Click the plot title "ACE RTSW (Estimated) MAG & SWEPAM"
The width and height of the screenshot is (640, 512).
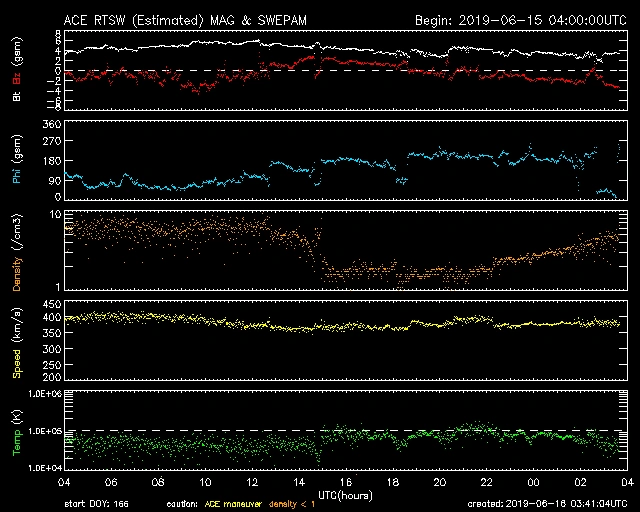click(185, 20)
